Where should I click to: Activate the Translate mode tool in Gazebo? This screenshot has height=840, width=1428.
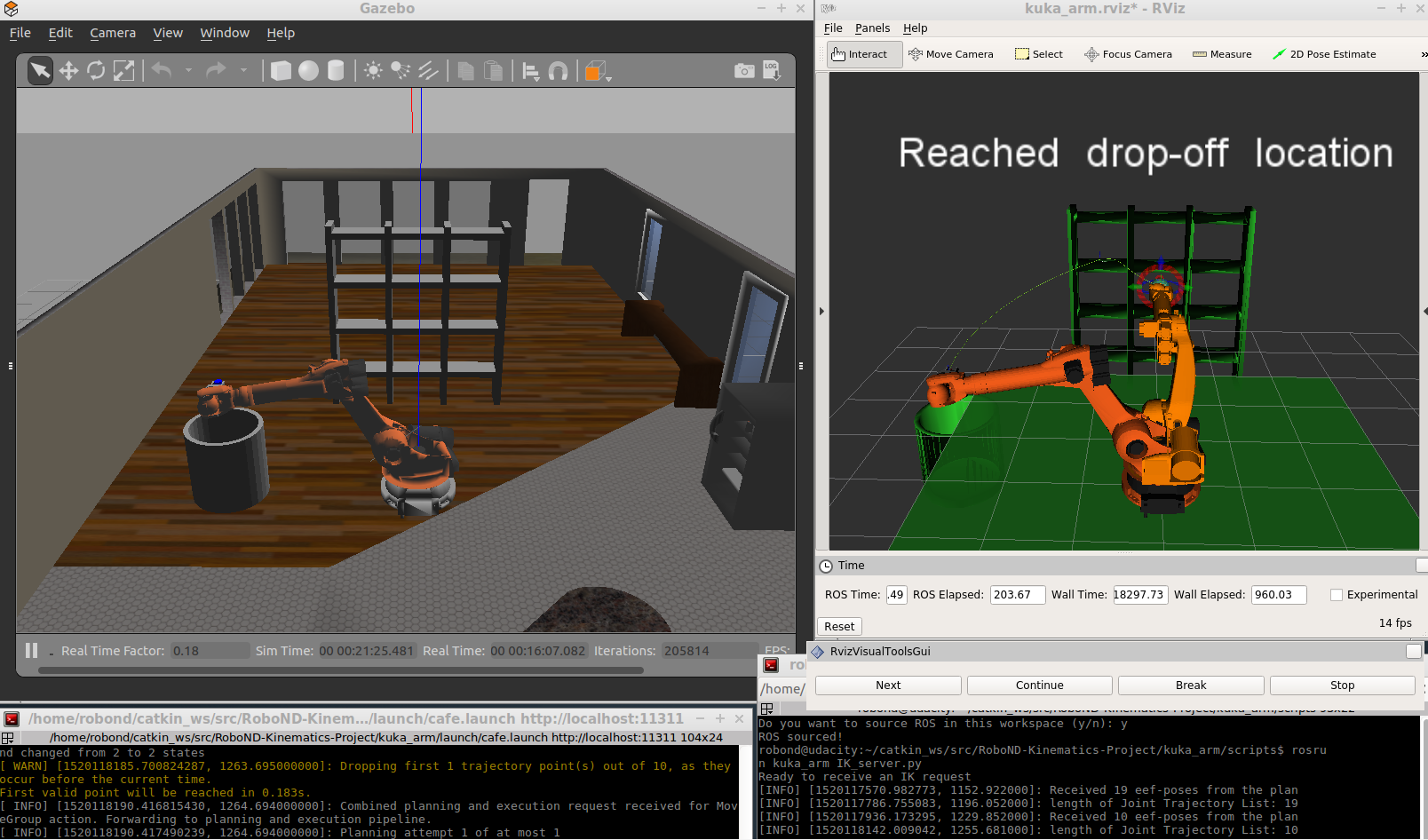coord(68,70)
